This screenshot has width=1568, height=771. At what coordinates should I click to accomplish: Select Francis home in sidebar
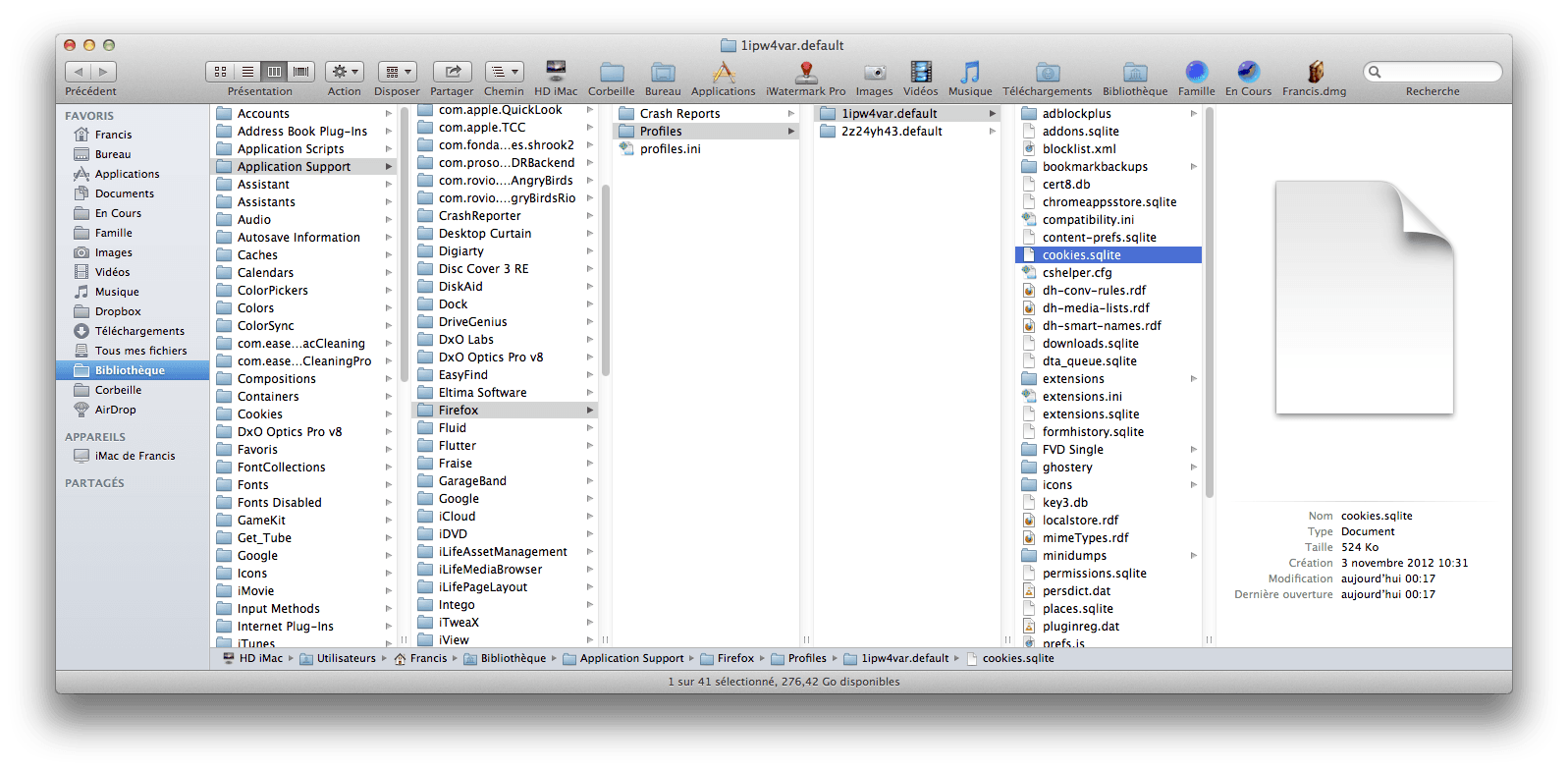click(132, 135)
